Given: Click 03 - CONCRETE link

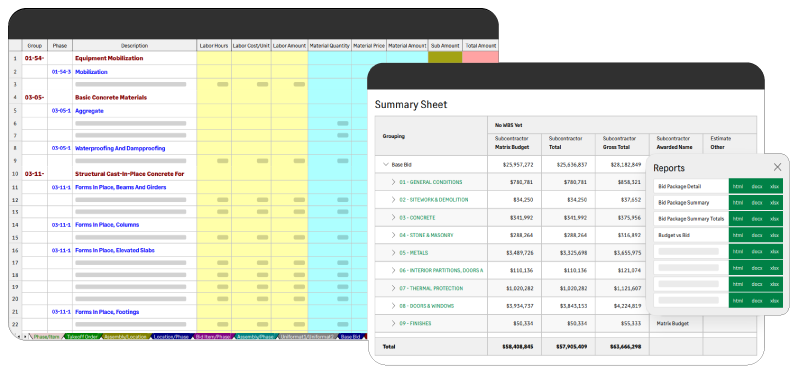Looking at the screenshot, I should pos(417,218).
